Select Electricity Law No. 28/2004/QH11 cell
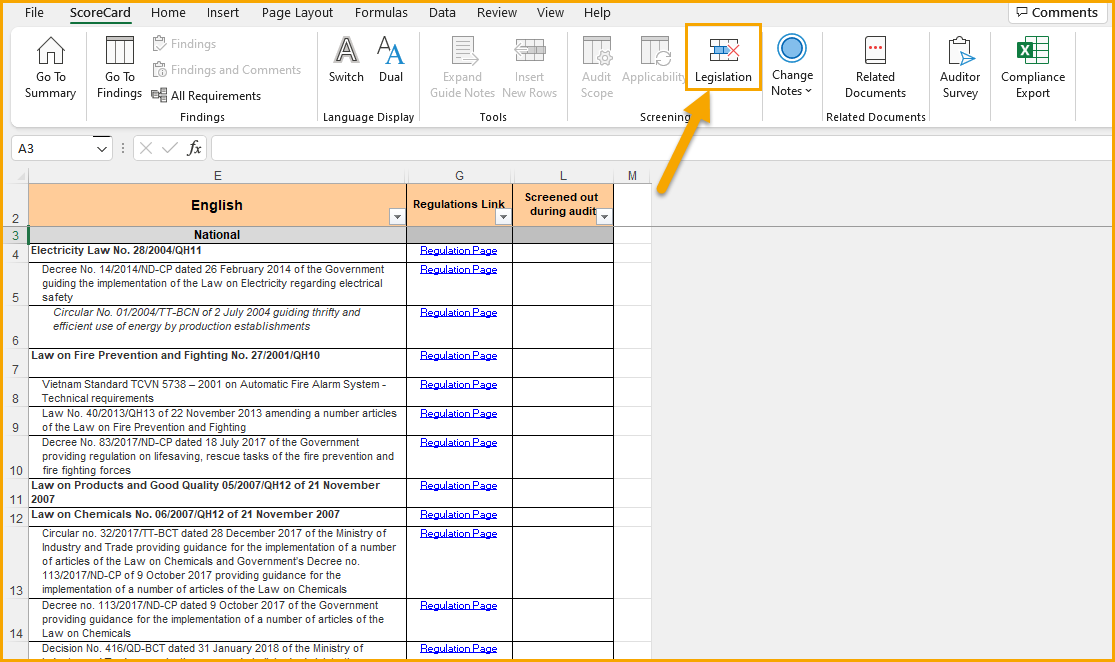Screen dimensions: 1115x662 (218, 252)
